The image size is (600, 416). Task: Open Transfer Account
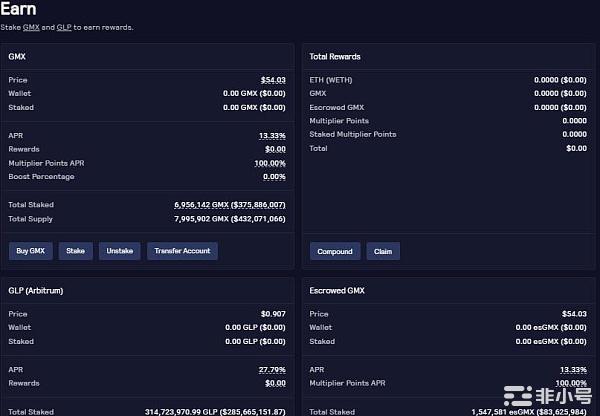tap(182, 251)
